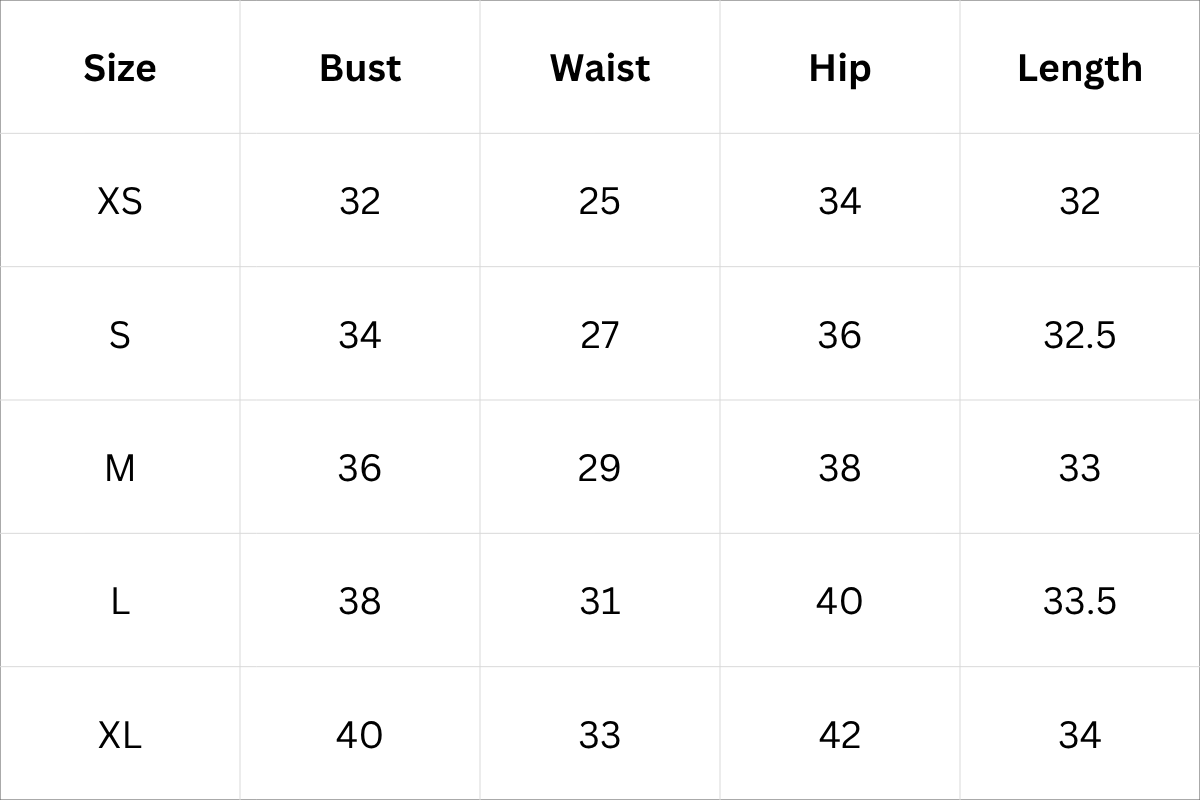Image resolution: width=1200 pixels, height=800 pixels.
Task: Select the M size row label
Action: coord(120,467)
